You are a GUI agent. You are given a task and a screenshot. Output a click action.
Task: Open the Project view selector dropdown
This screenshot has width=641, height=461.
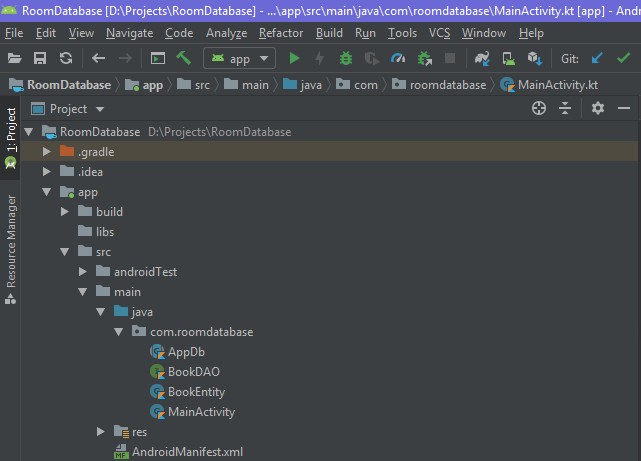(68, 109)
